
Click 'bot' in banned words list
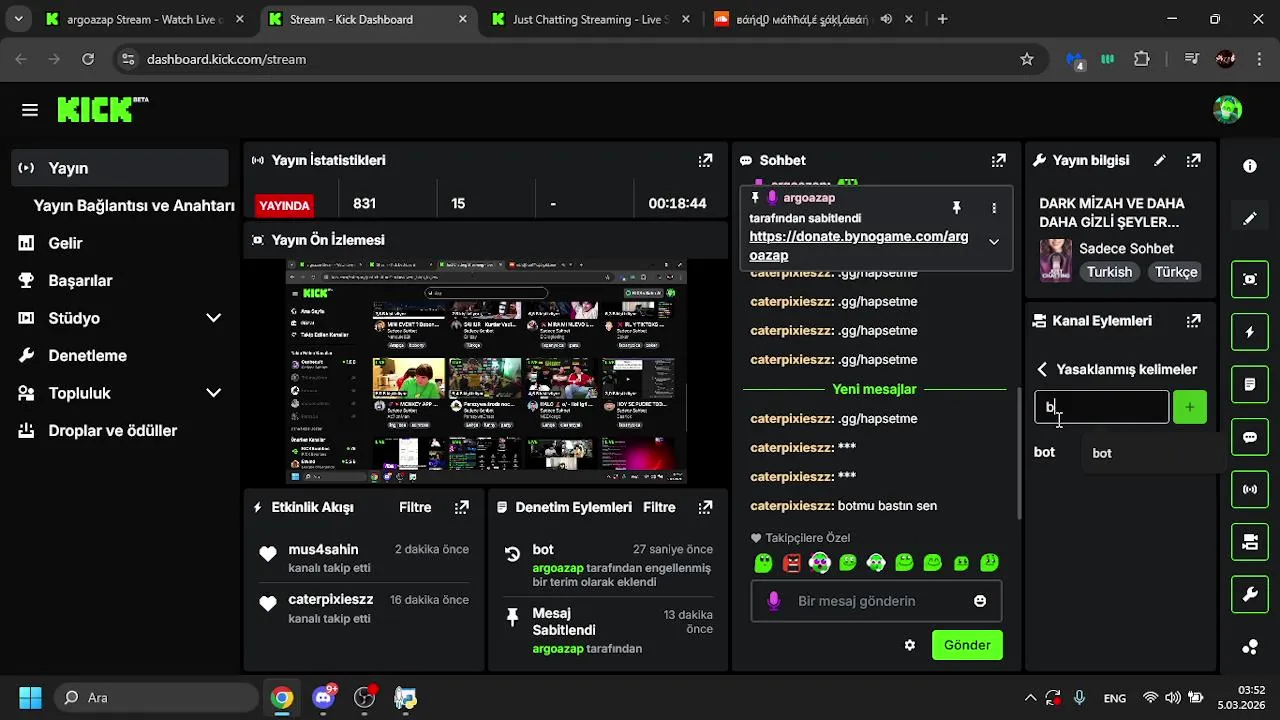pos(1044,452)
